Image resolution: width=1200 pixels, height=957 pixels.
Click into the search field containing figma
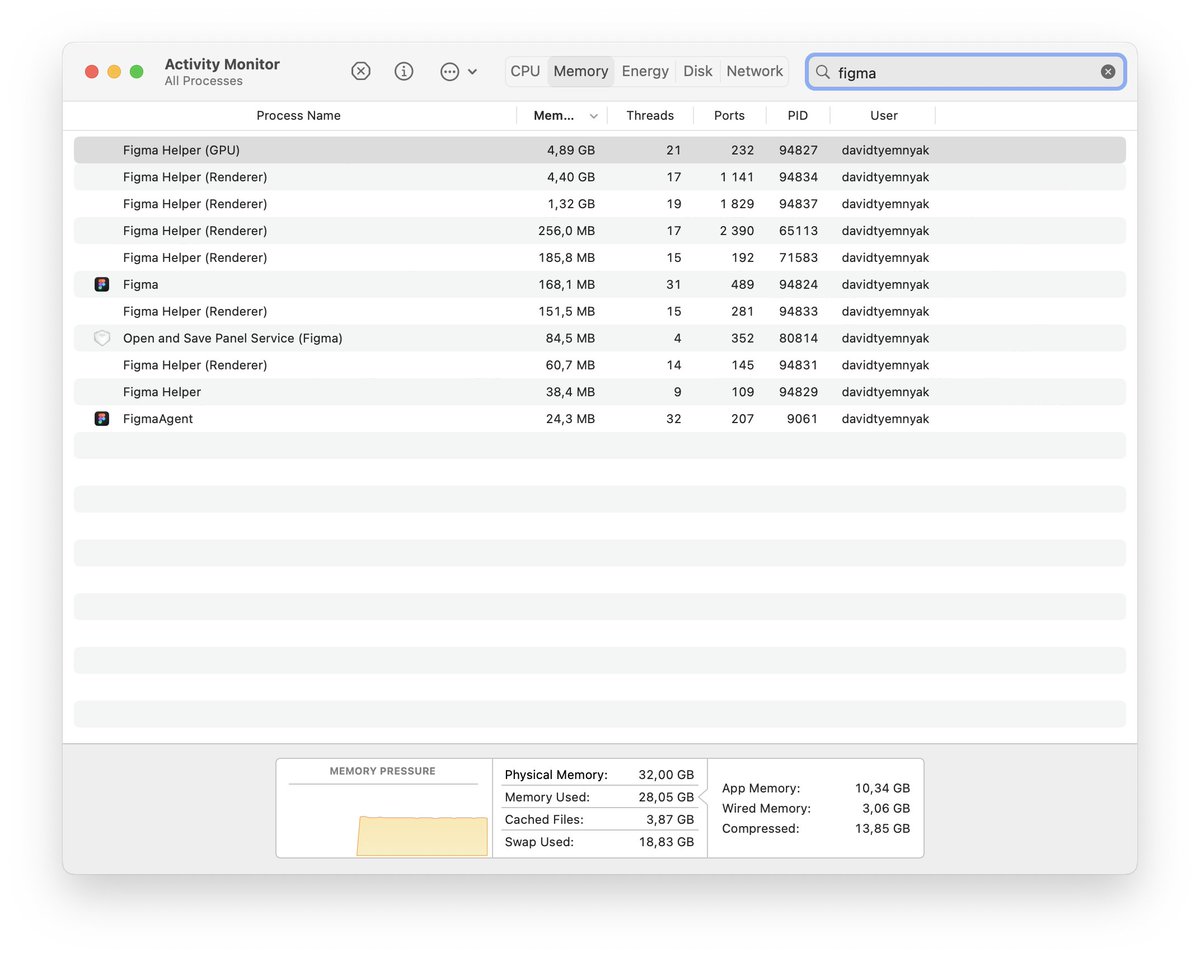[966, 72]
